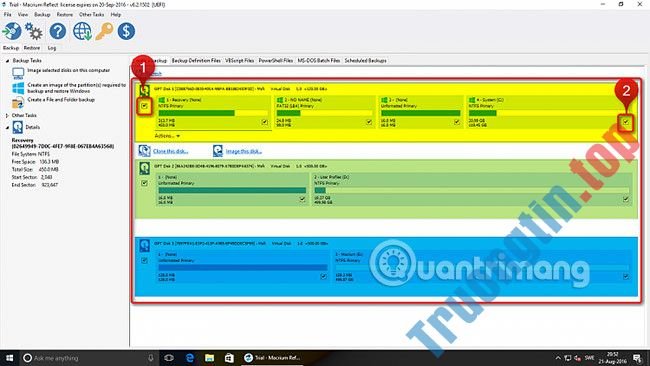Toggle the GPT Disk 1 whole-disk checkbox
This screenshot has height=366, width=650.
pyautogui.click(x=144, y=106)
